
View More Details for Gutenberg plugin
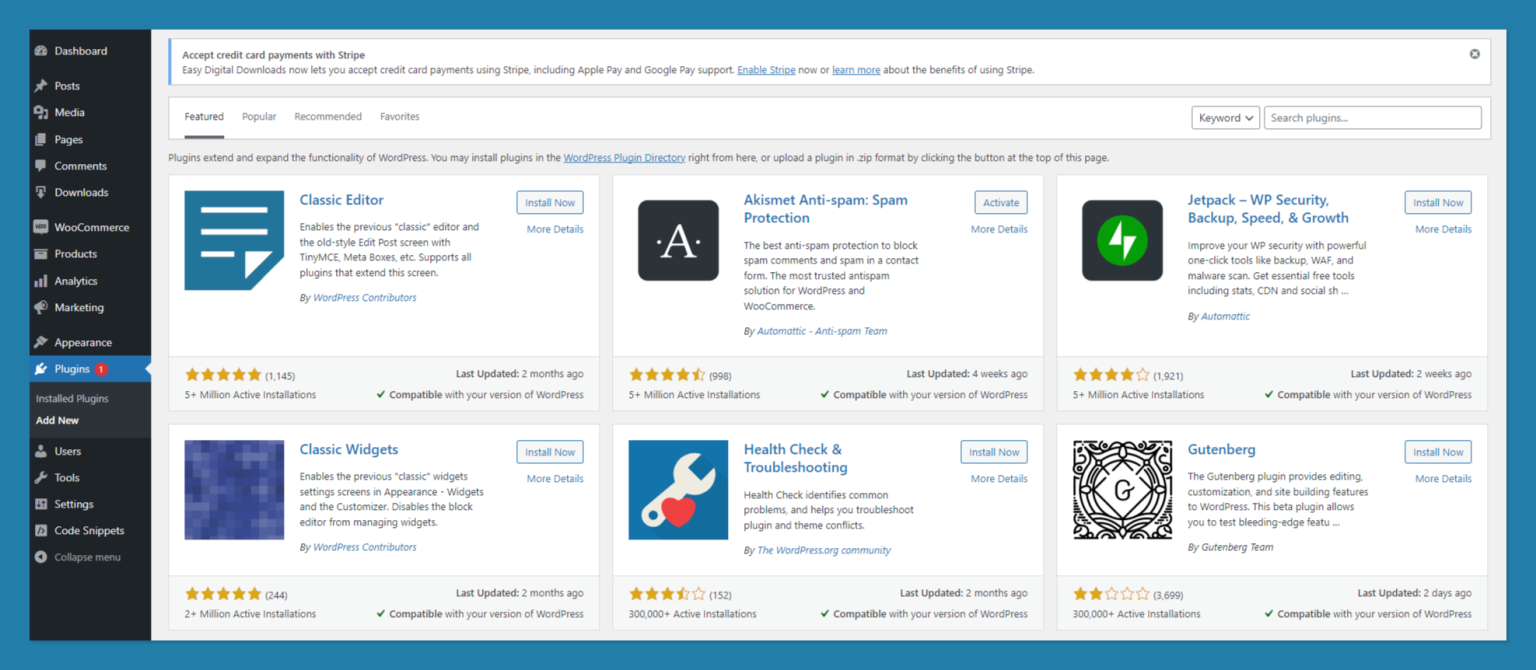(1443, 479)
